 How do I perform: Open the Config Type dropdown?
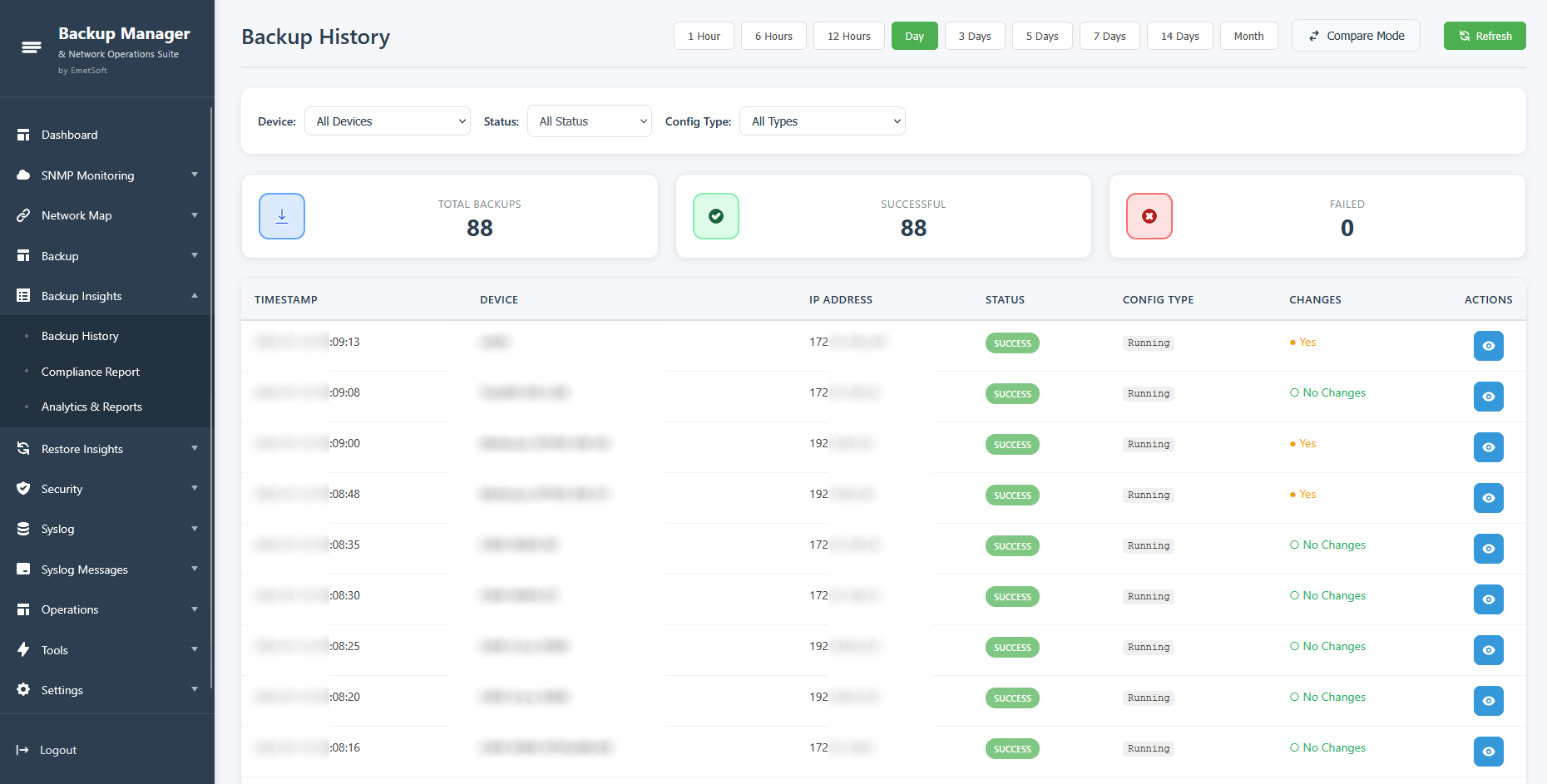pos(823,121)
